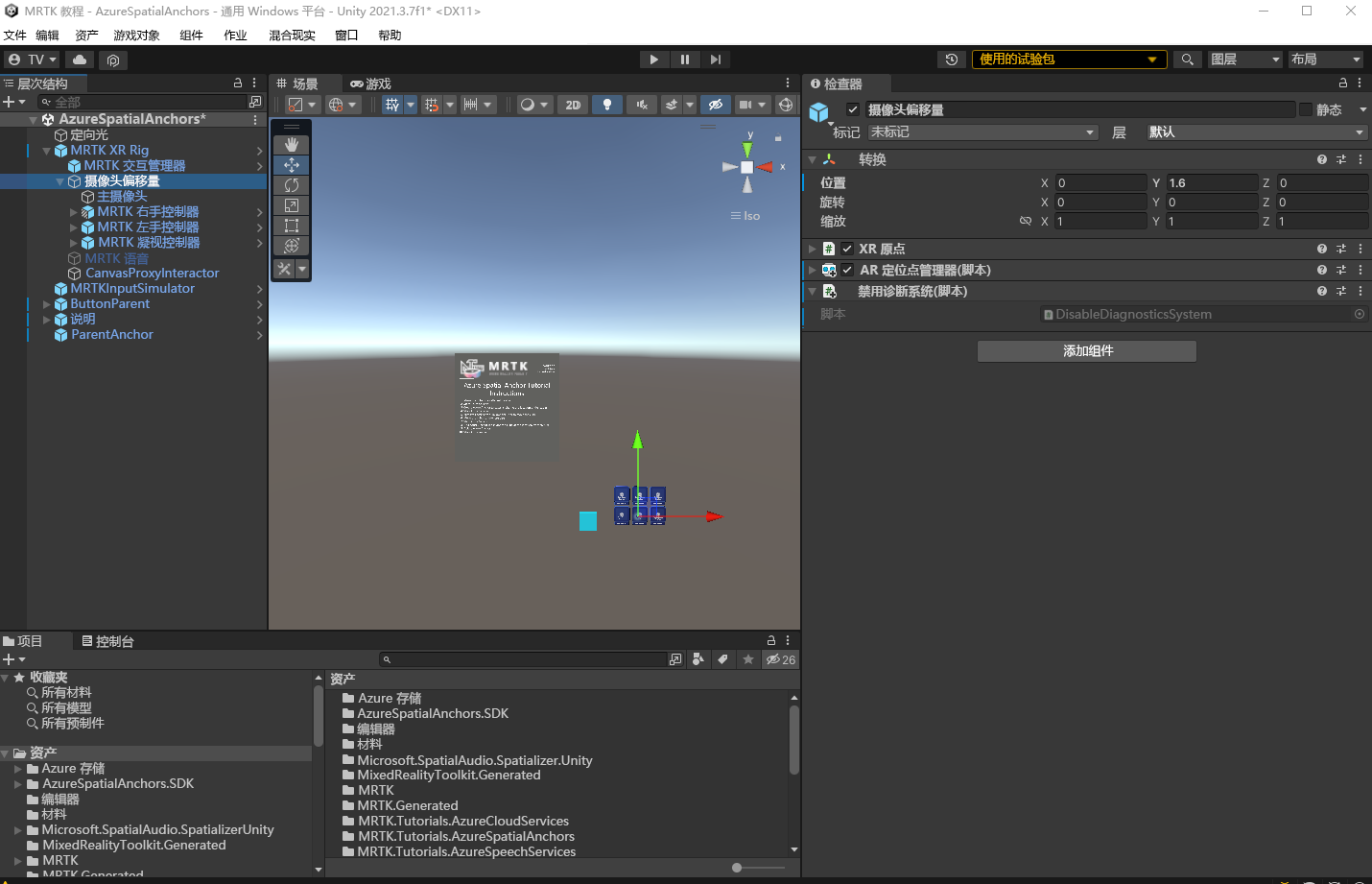Toggle scene audio mute
This screenshot has width=1372, height=884.
click(642, 105)
